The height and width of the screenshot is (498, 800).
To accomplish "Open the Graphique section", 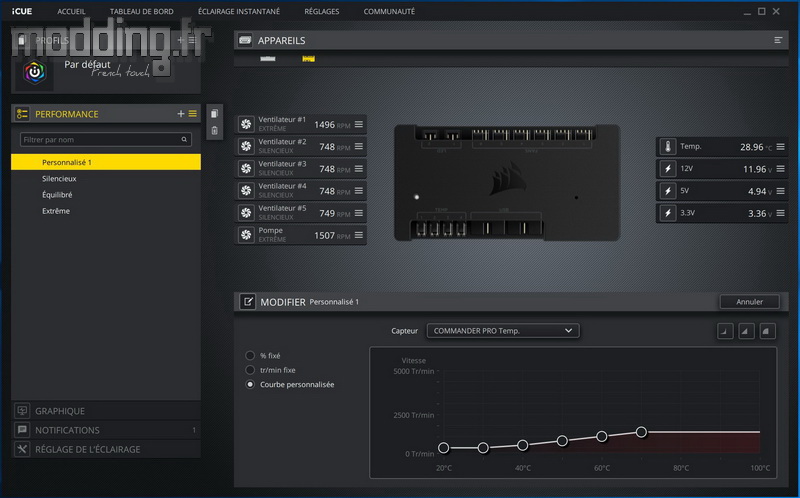I will [106, 411].
